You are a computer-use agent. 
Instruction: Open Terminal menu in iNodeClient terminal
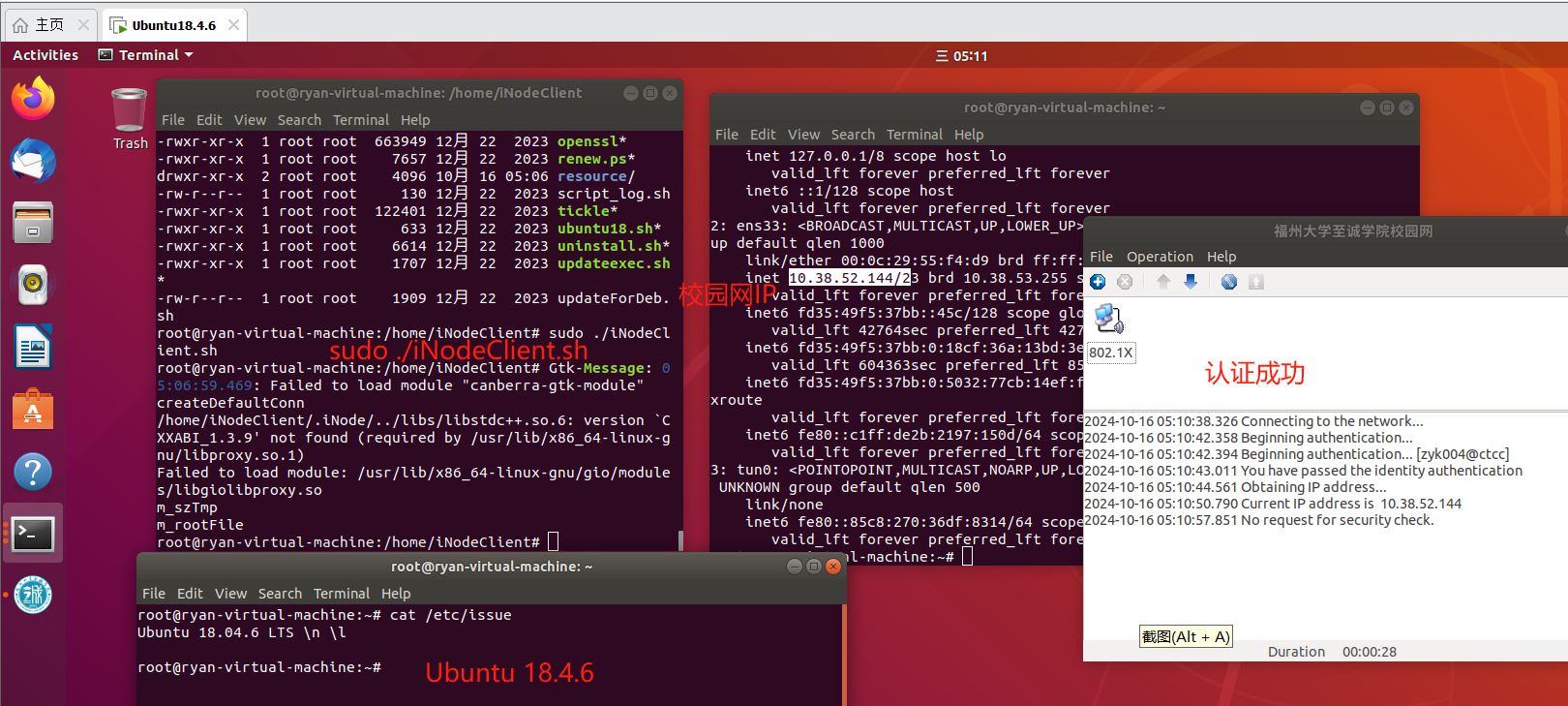(361, 120)
